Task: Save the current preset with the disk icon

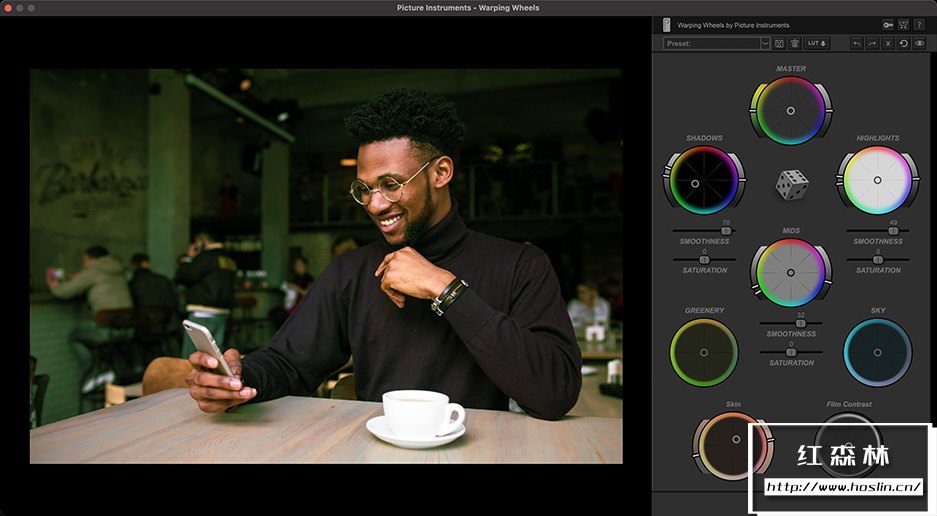Action: point(780,44)
